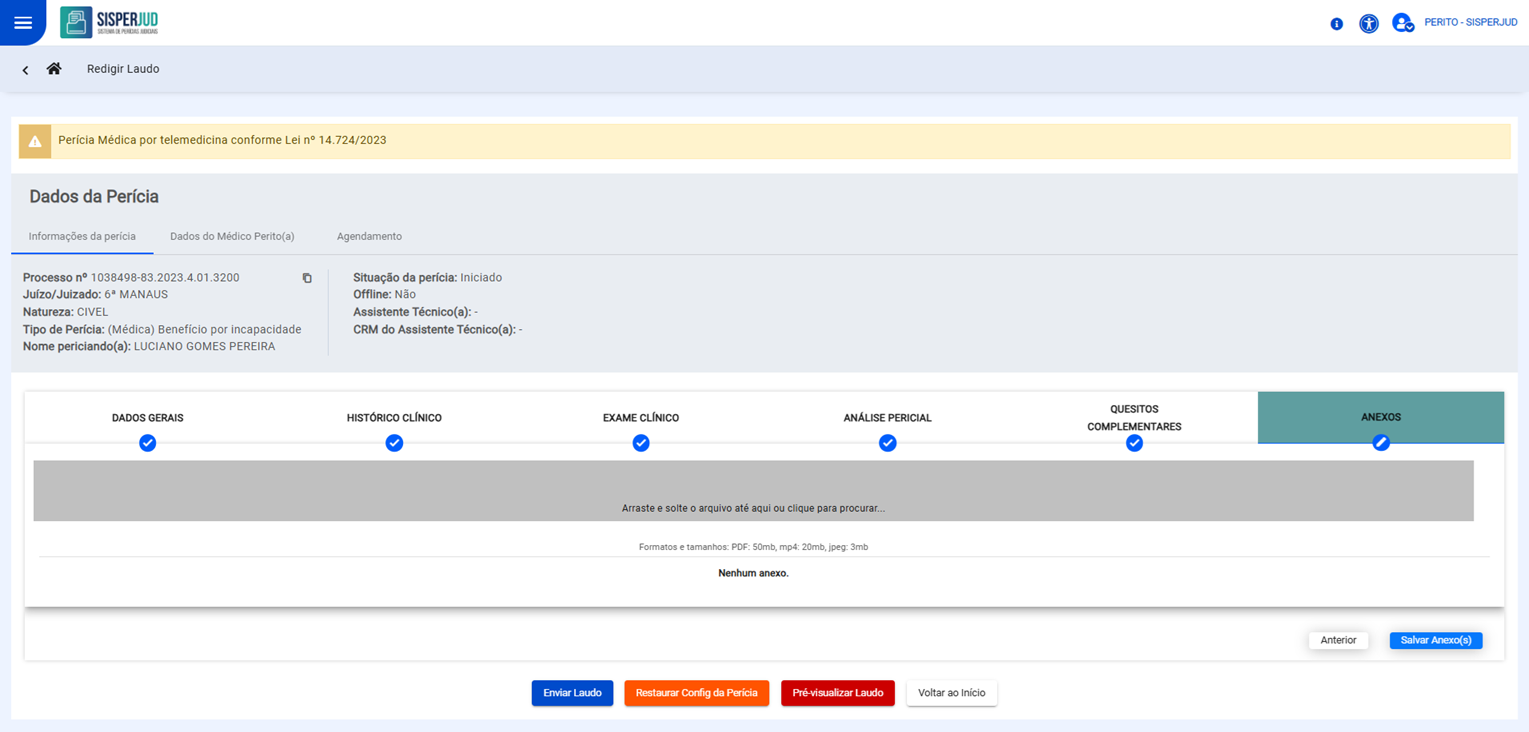This screenshot has height=732, width=1529.
Task: Click the user profile icon
Action: (x=1402, y=23)
